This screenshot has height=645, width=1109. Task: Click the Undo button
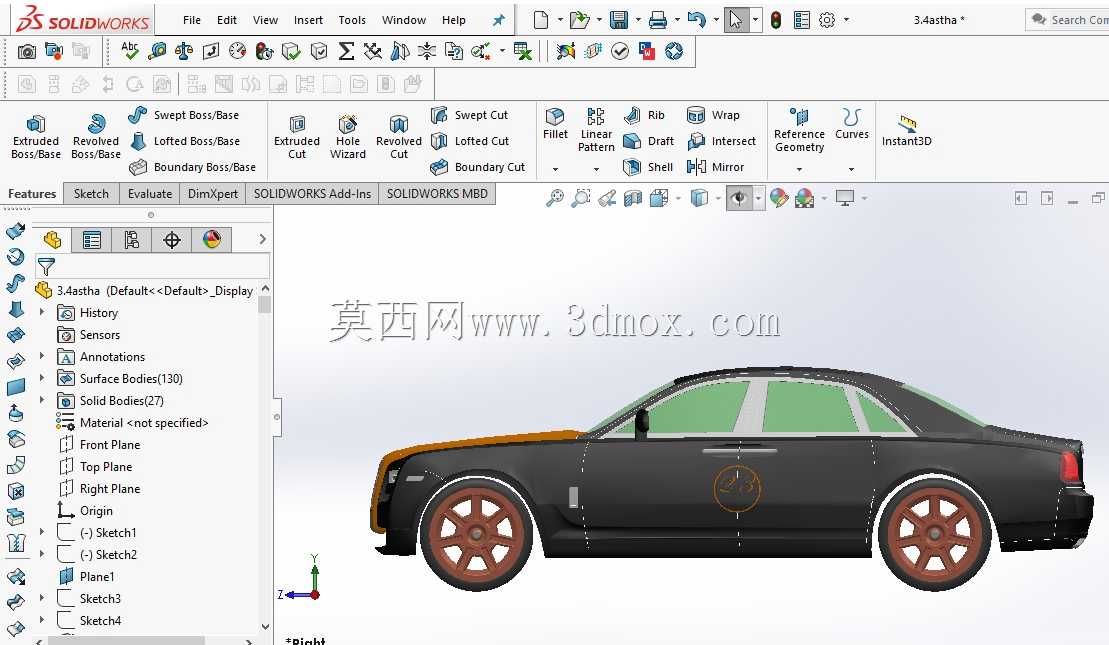tap(696, 20)
